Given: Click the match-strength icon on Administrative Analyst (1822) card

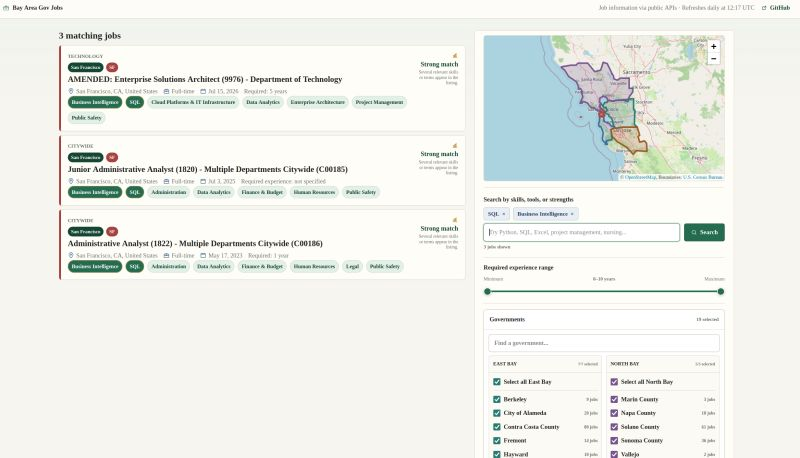Looking at the screenshot, I should 455,220.
